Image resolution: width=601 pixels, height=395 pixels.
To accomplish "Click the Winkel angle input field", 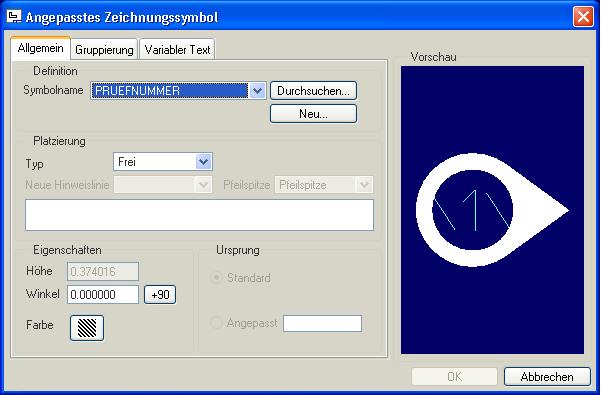I will point(103,295).
